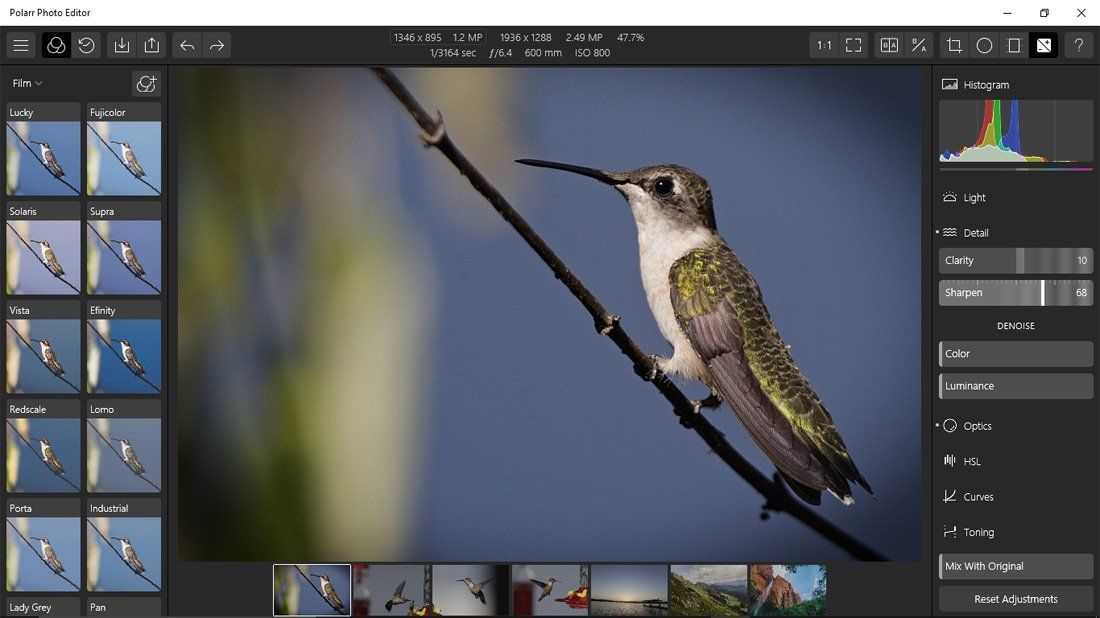
Task: Click the 1346 x 895 dimensions text
Action: (417, 38)
